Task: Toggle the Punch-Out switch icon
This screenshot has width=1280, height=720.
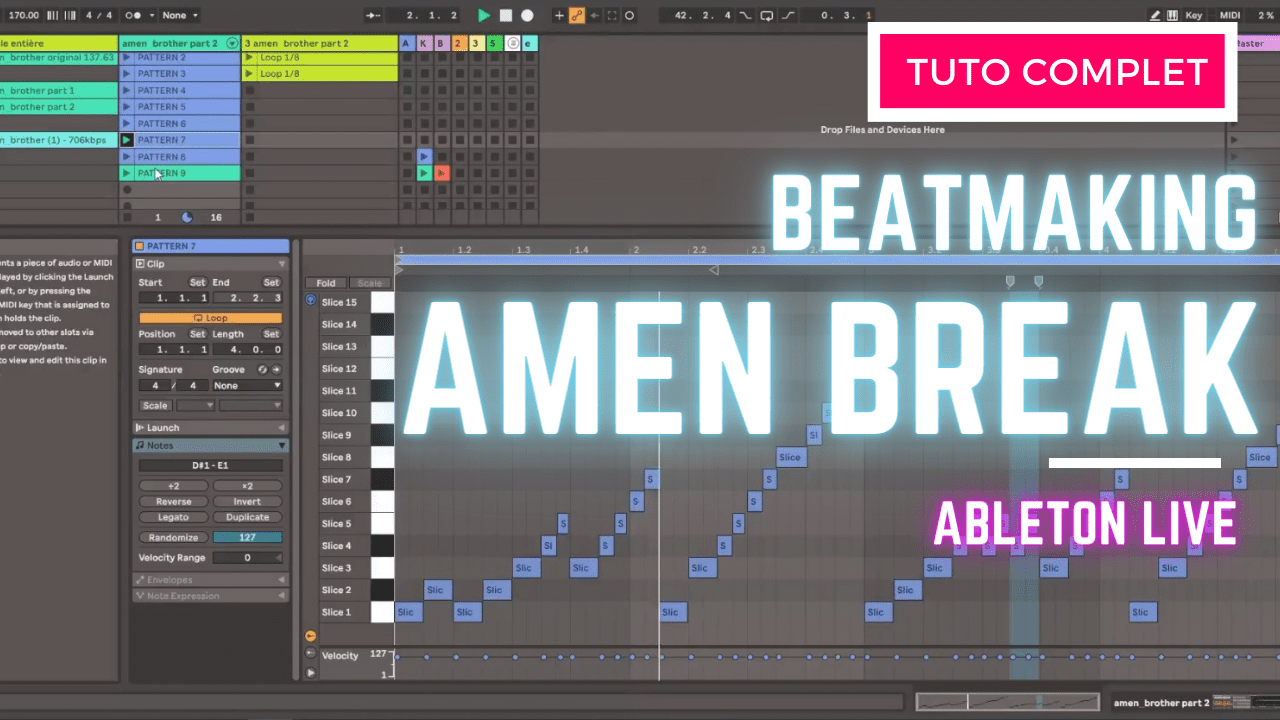Action: tap(787, 16)
